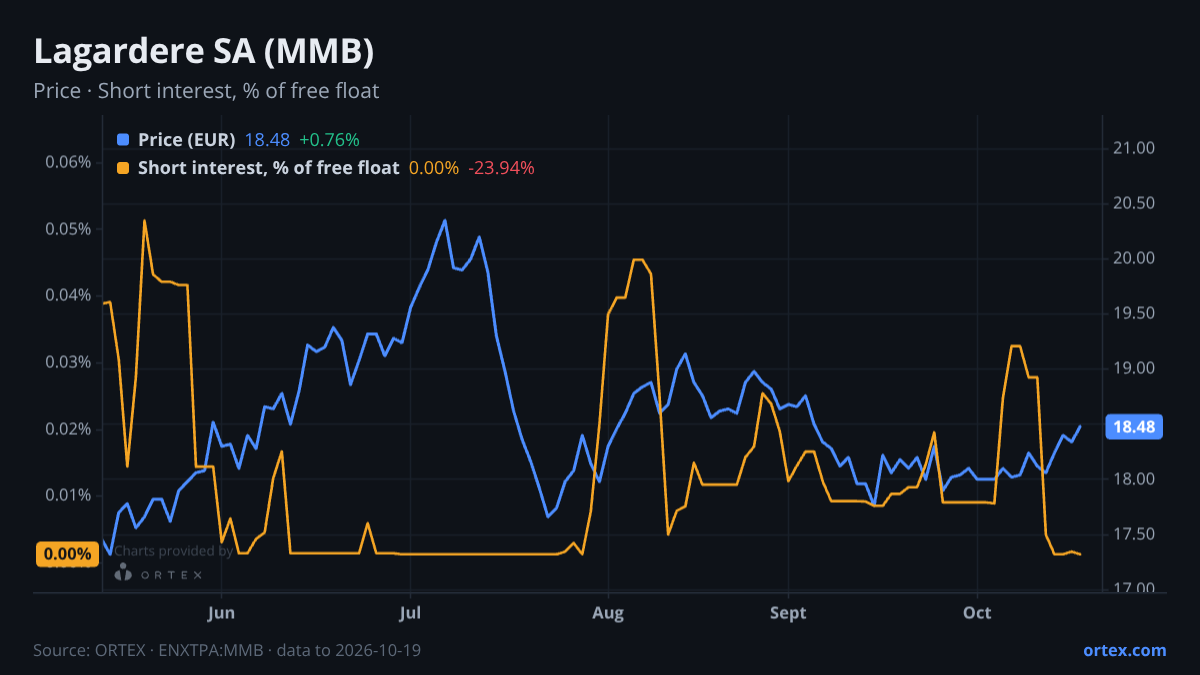Click the orange Short interest legend swatch
1200x675 pixels.
123,168
